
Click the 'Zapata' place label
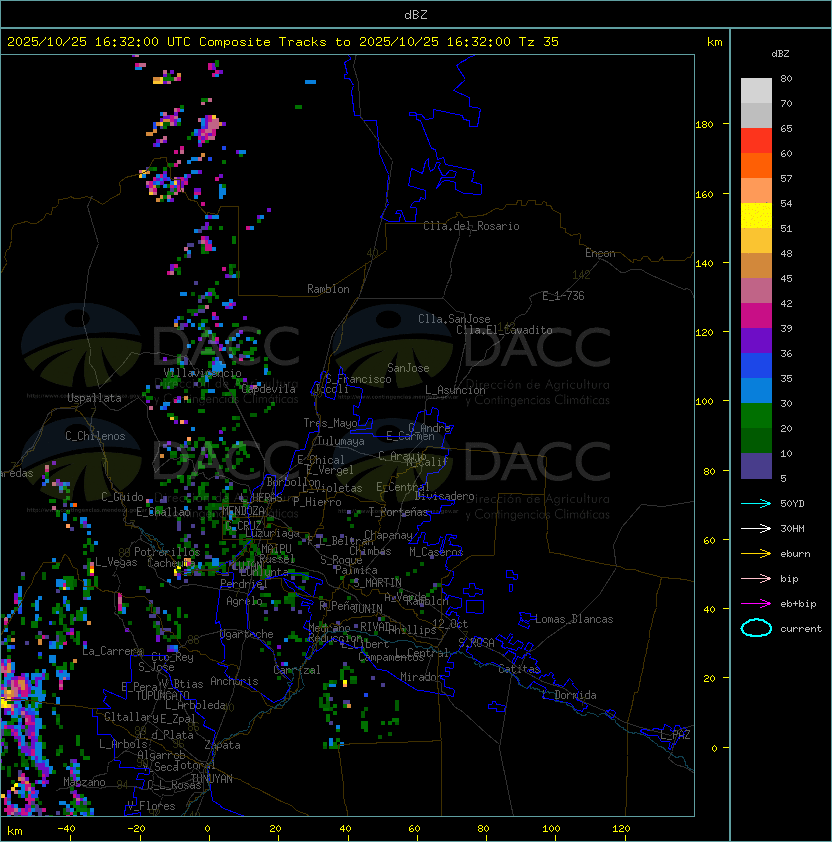pyautogui.click(x=222, y=745)
